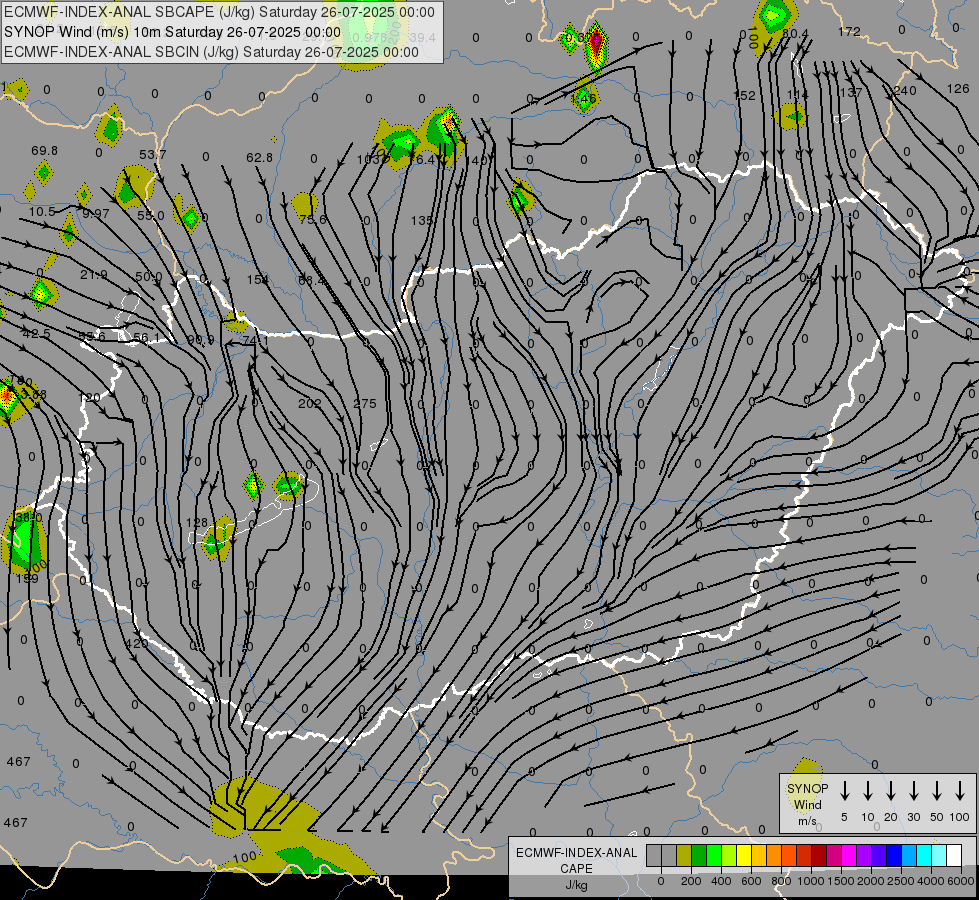Image resolution: width=979 pixels, height=900 pixels.
Task: Select the white swatch ending at 6000
Action: (954, 856)
